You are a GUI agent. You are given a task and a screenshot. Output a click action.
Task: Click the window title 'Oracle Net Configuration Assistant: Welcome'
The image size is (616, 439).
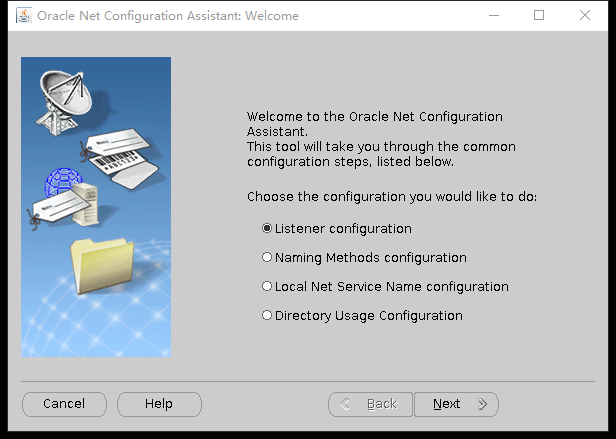click(168, 16)
